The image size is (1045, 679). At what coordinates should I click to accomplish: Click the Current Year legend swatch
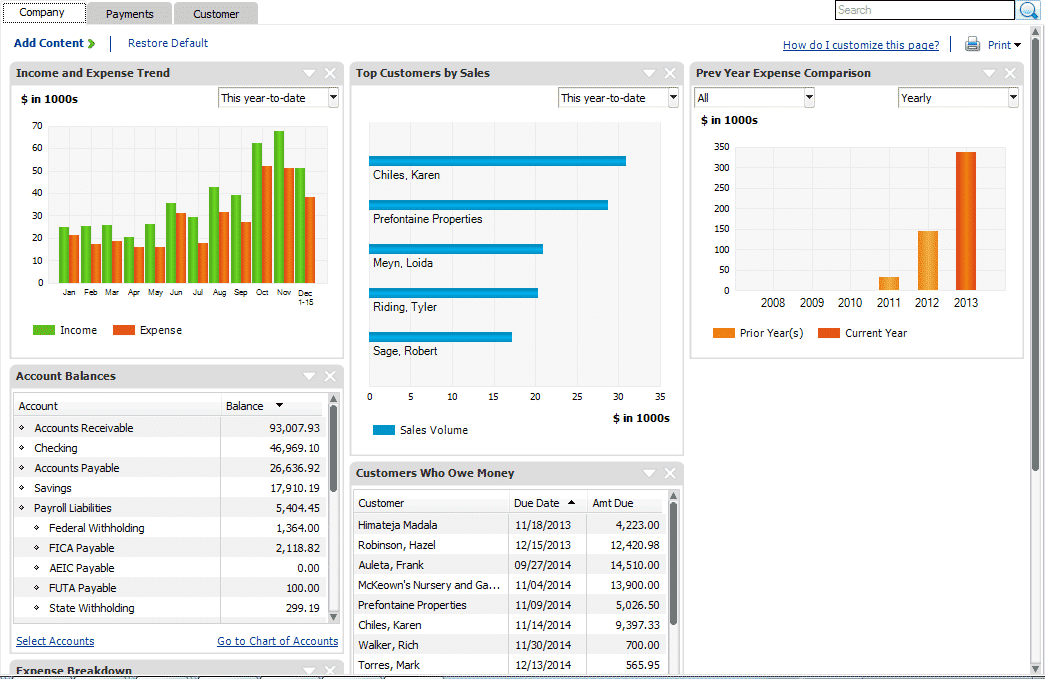[x=829, y=333]
